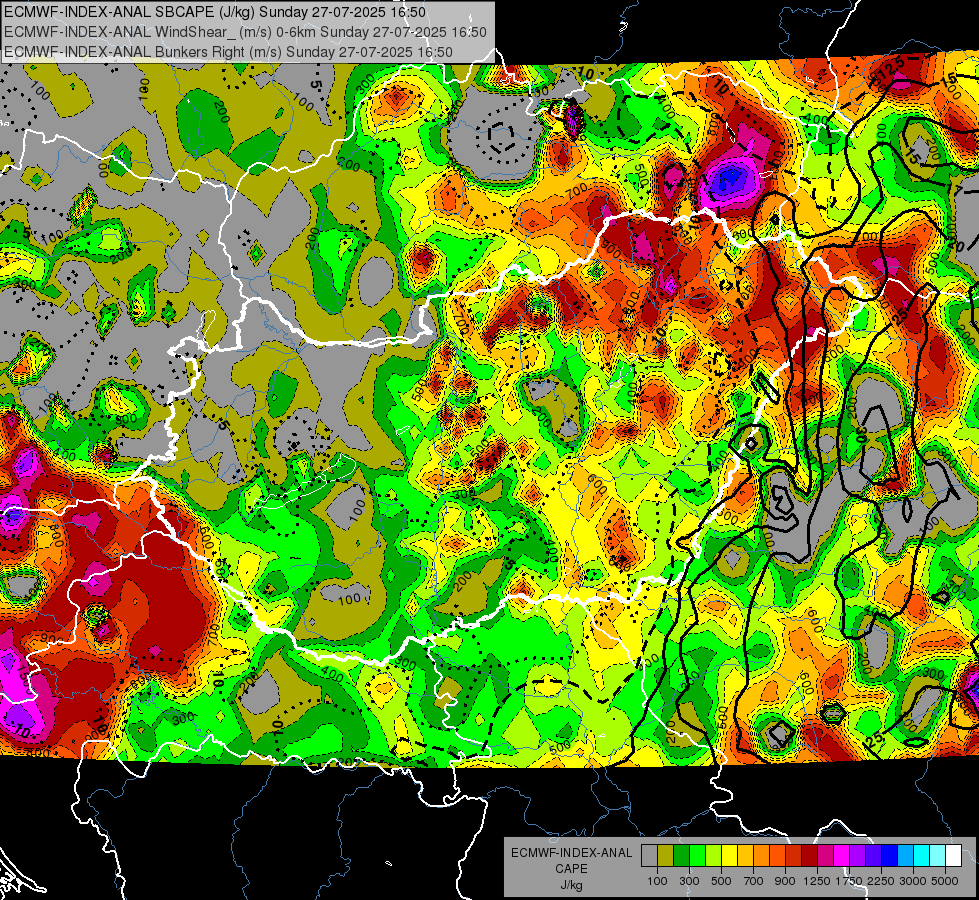Viewport: 979px width, 900px height.
Task: Click the 900 value on the legend scale
Action: click(785, 881)
